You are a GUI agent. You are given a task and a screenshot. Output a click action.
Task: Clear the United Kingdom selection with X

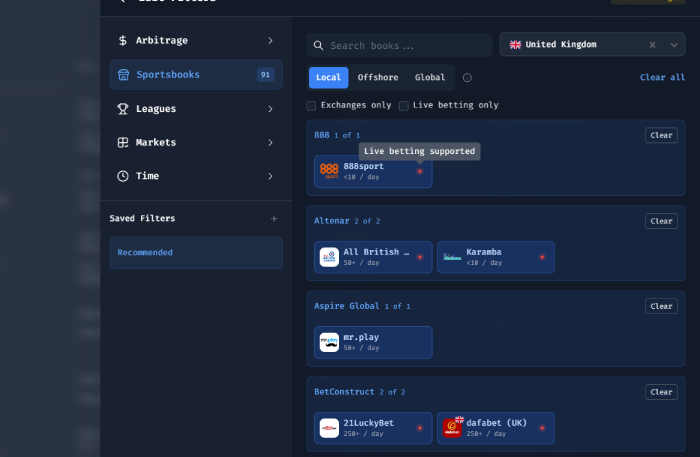(x=652, y=45)
